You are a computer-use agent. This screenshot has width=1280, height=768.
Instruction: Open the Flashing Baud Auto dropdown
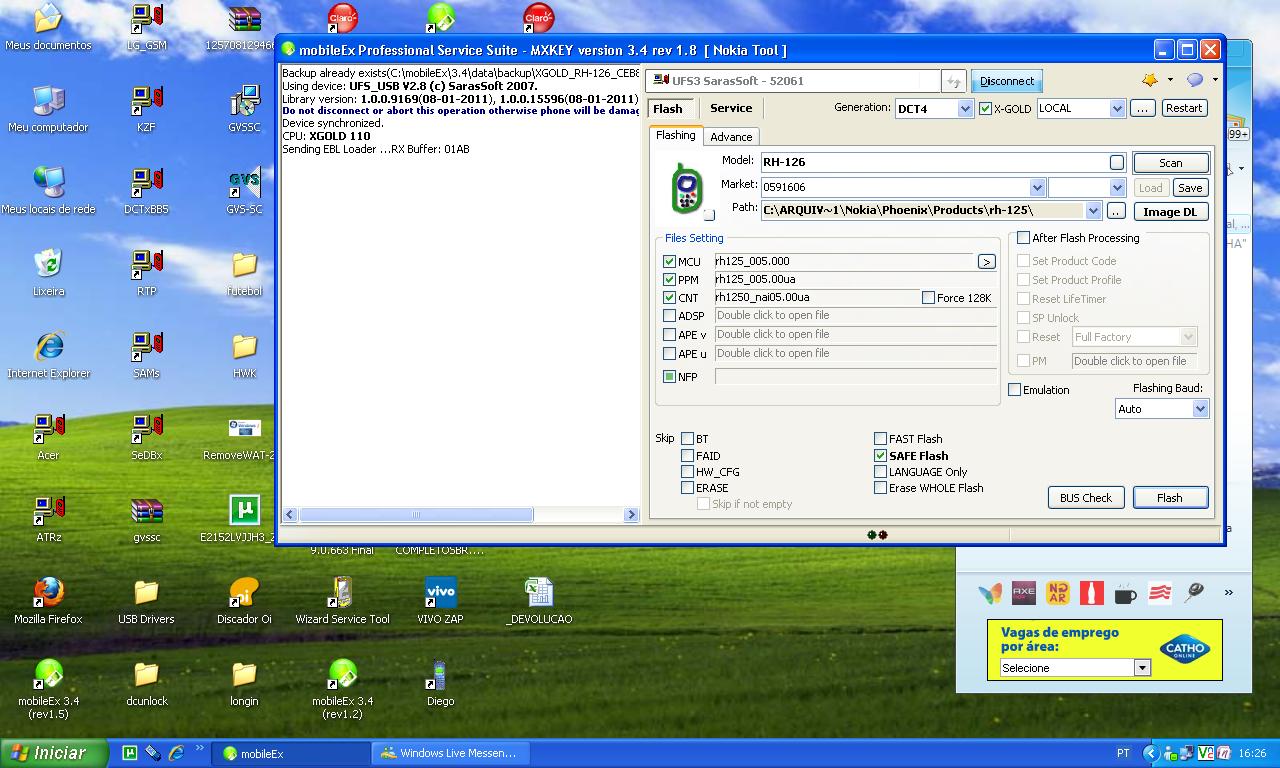pyautogui.click(x=1200, y=409)
